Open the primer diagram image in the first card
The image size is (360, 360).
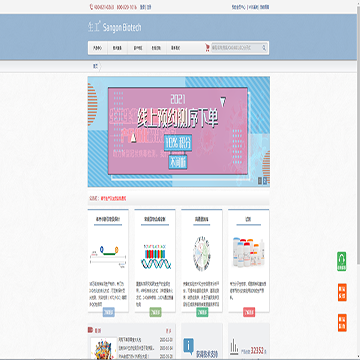(108, 257)
